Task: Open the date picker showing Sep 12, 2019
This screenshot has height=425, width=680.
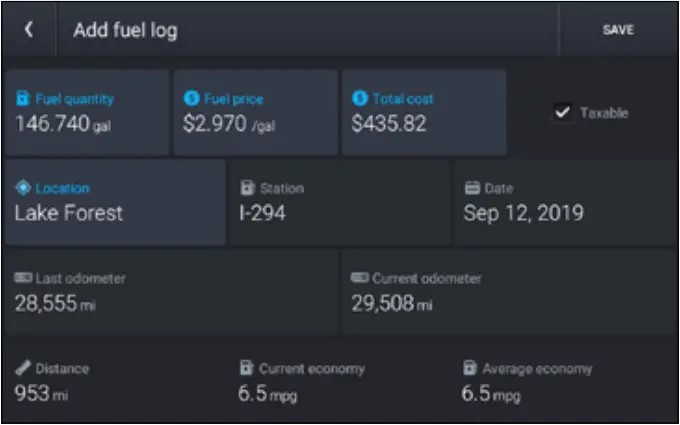Action: coord(523,213)
